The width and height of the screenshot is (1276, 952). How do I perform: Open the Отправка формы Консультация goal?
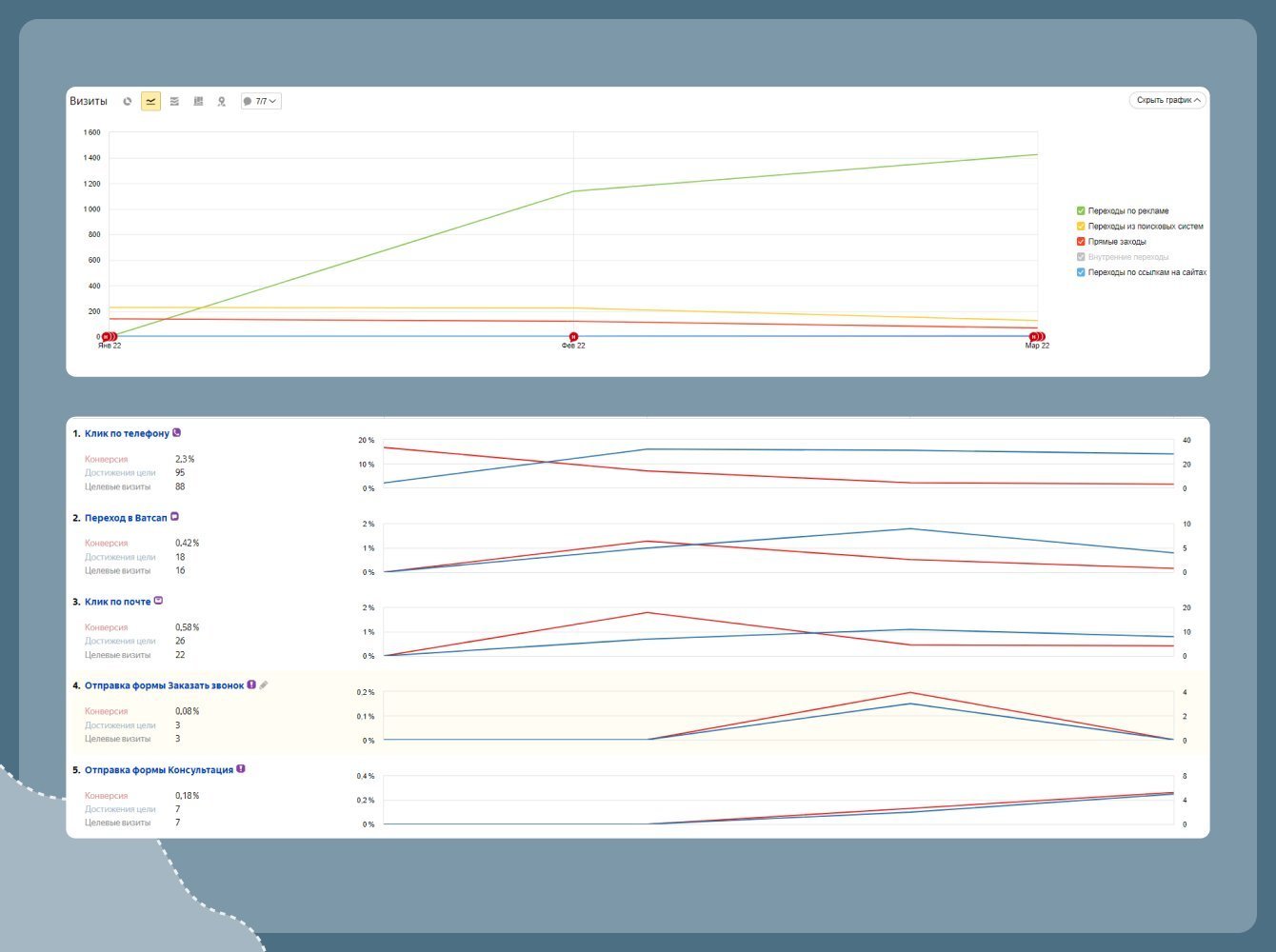tap(159, 770)
